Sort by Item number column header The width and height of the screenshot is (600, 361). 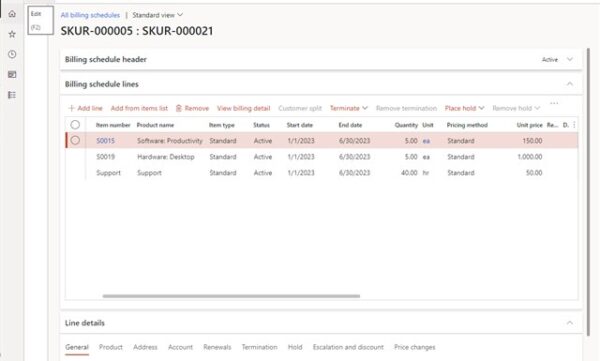113,125
